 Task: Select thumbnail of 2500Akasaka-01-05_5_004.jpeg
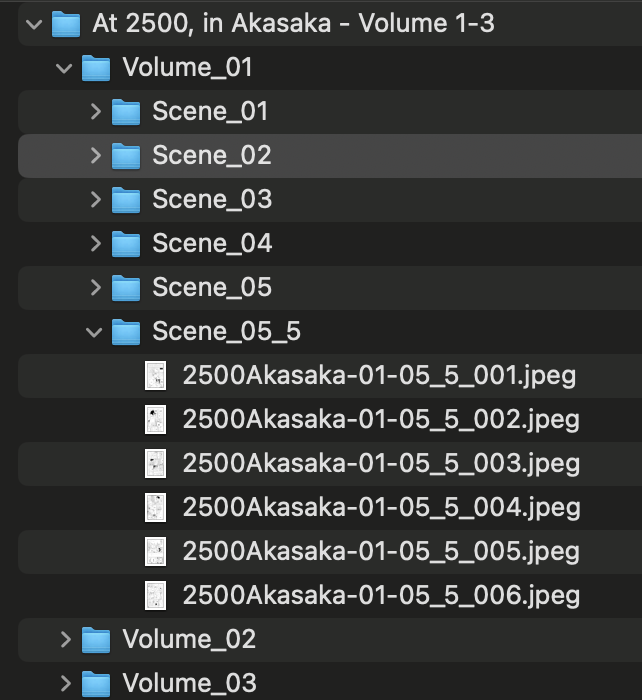(155, 507)
